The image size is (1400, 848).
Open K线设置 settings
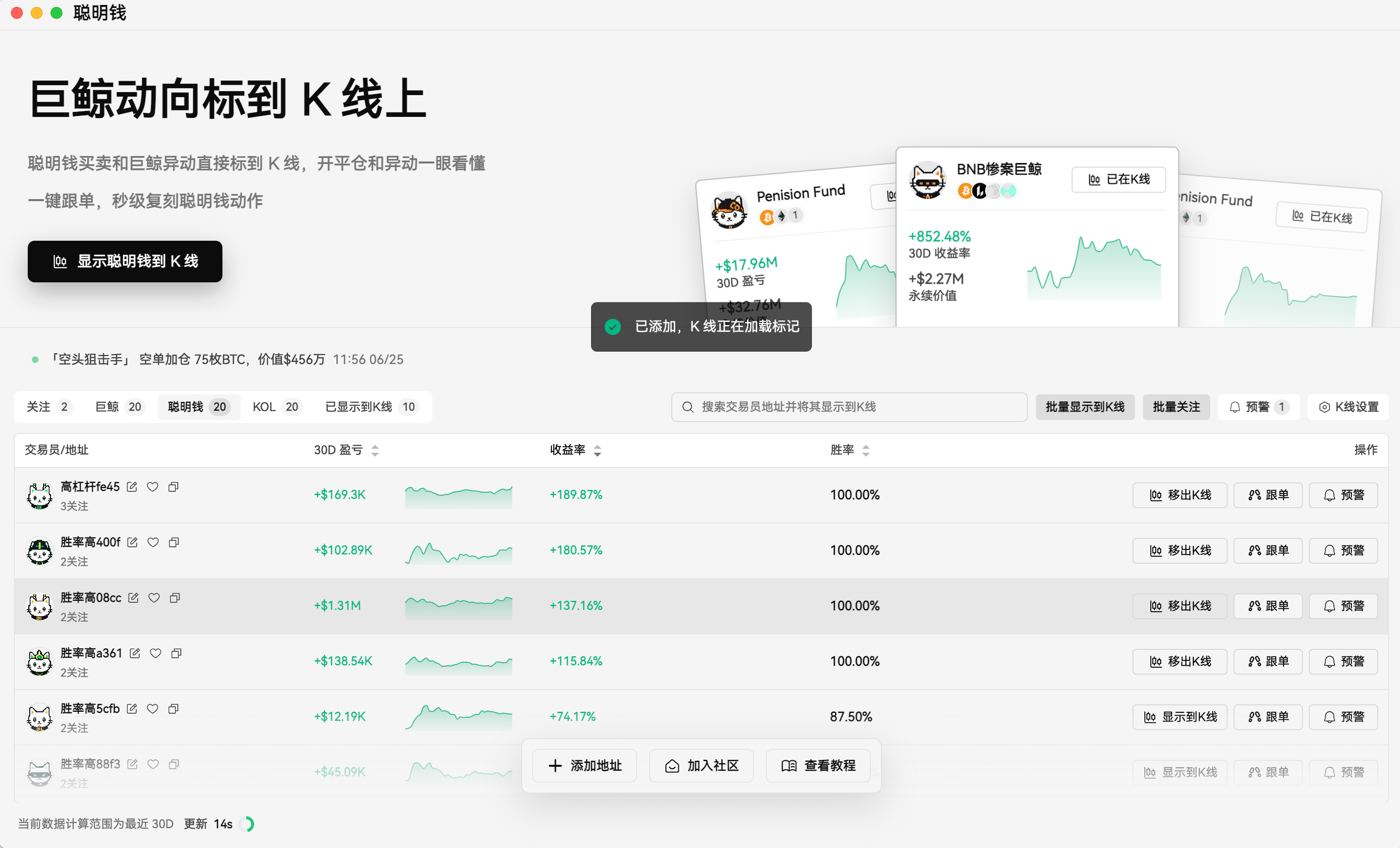tap(1347, 407)
